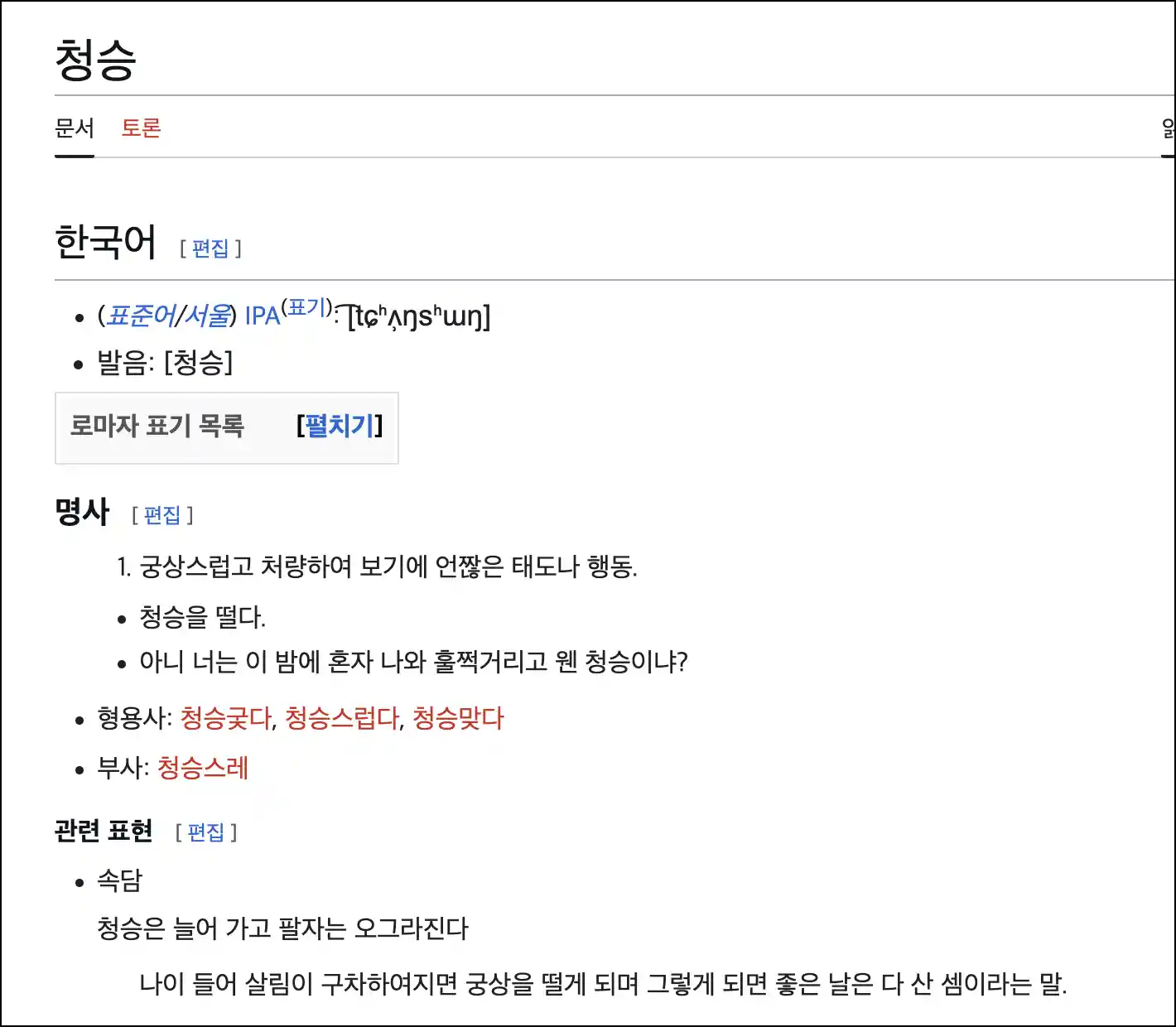This screenshot has height=1027, width=1176.
Task: Expand the 로마자 표기 목록 with 펼치기
Action: (x=340, y=426)
